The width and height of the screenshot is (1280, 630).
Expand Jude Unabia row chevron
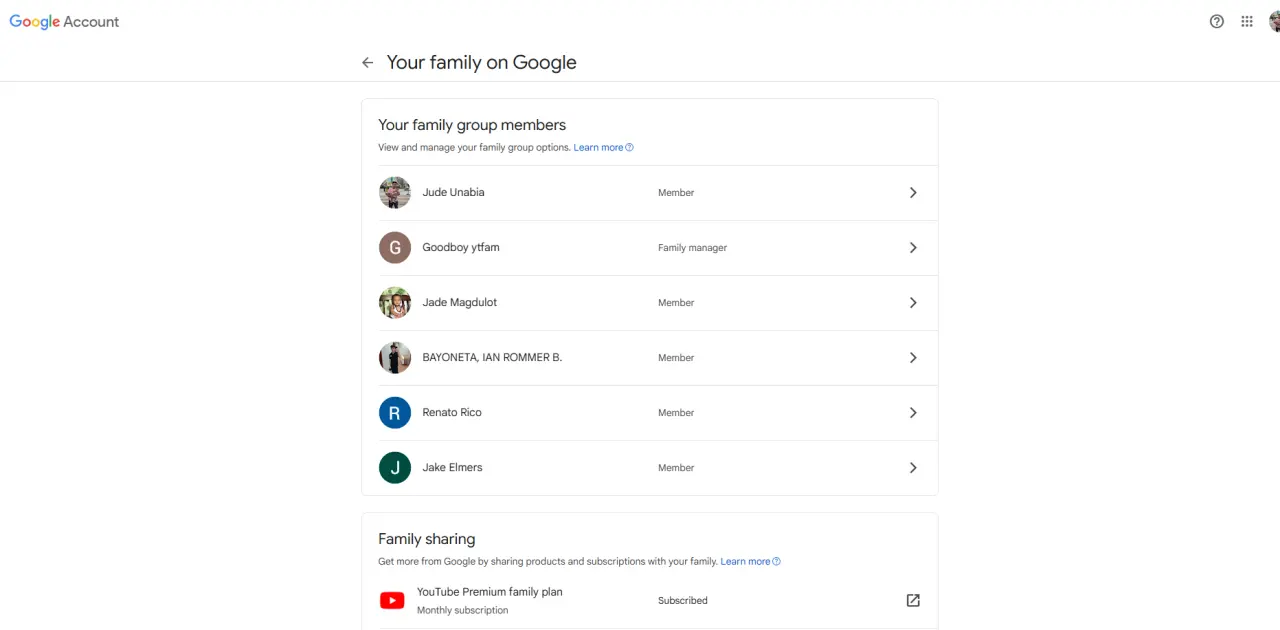(913, 193)
